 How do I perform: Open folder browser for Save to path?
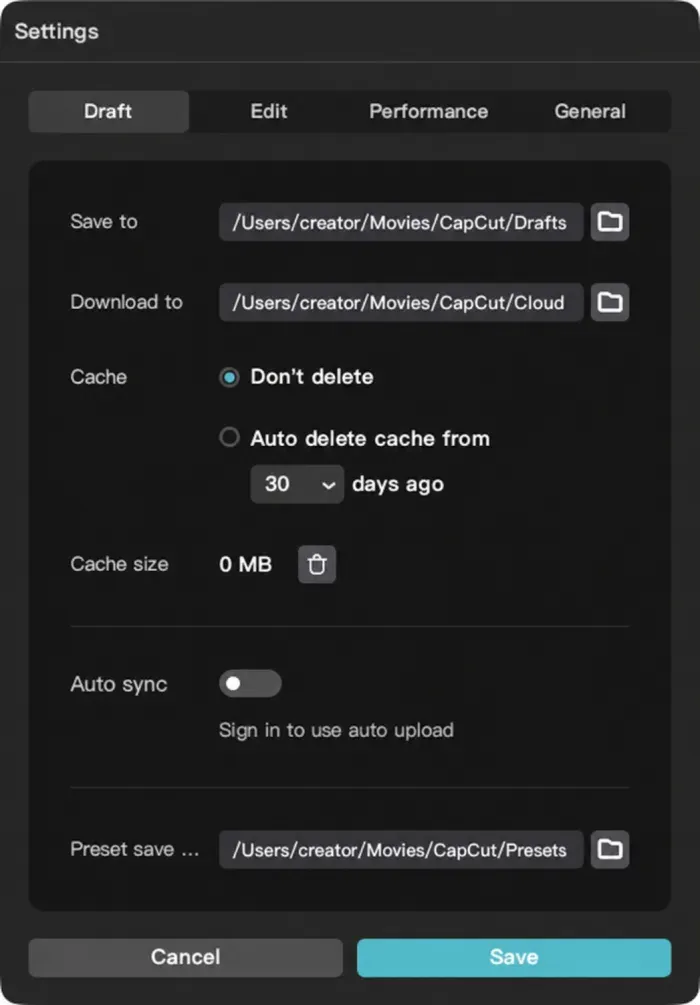(610, 222)
